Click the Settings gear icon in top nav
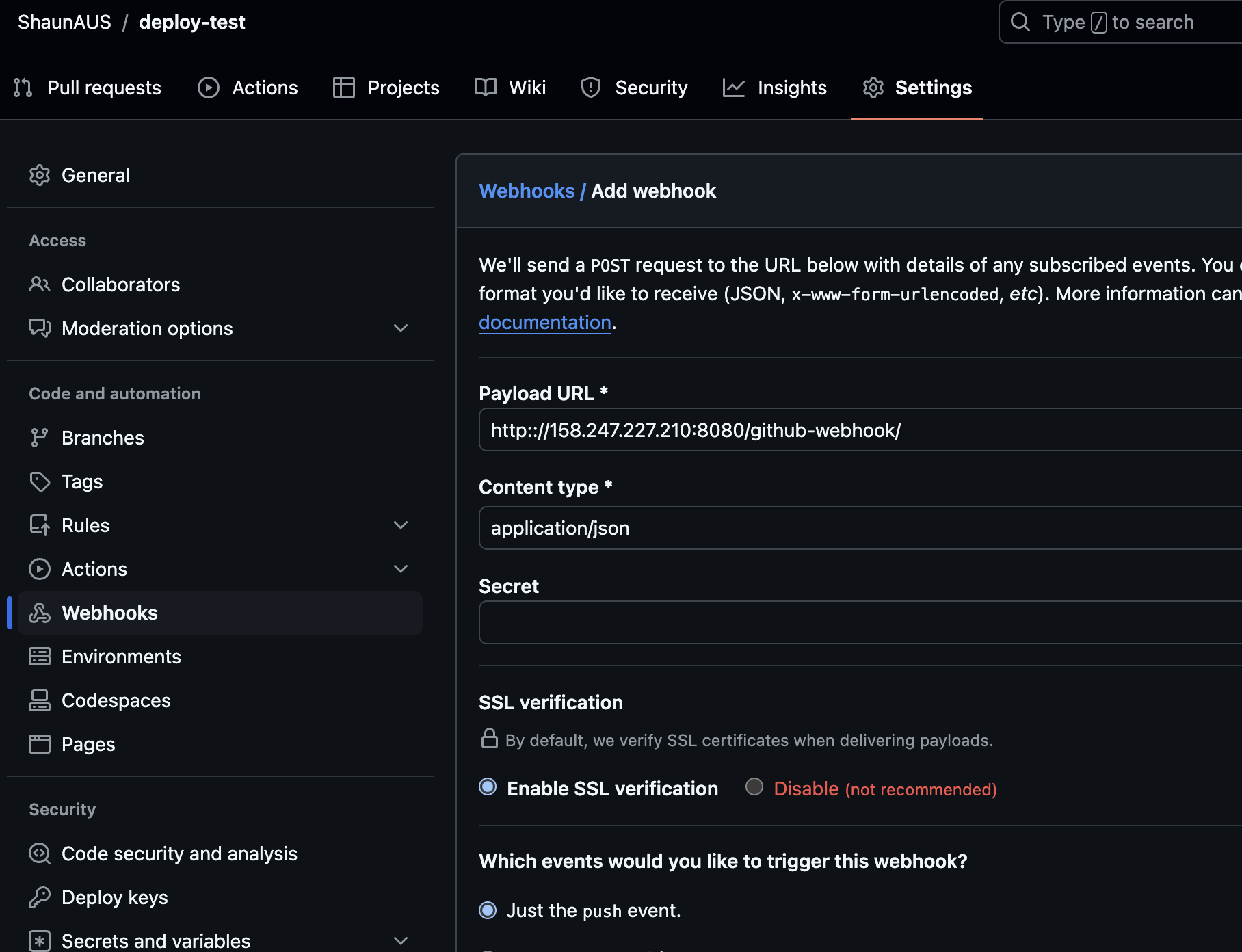Viewport: 1242px width, 952px height. tap(873, 88)
